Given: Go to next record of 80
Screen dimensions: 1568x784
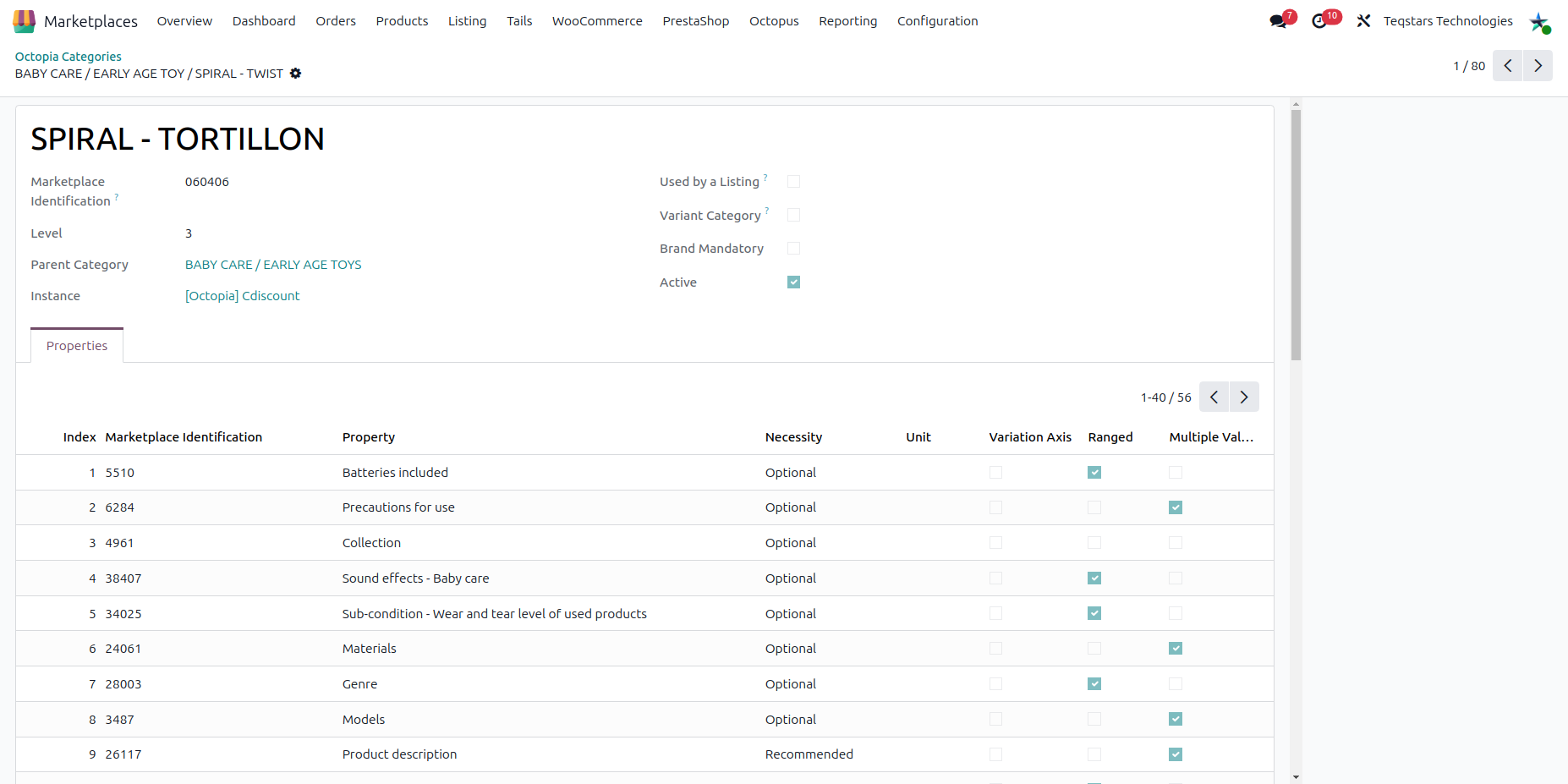Looking at the screenshot, I should click(1538, 66).
